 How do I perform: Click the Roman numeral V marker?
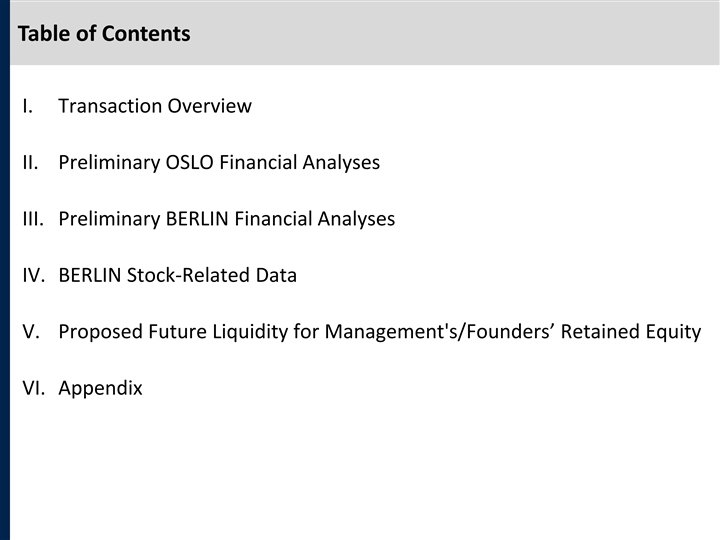pos(29,332)
